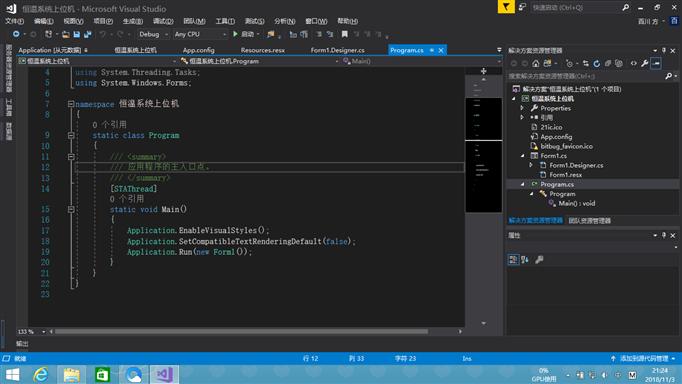Open the Windows Store taskbar icon
682x384 pixels.
pos(103,374)
